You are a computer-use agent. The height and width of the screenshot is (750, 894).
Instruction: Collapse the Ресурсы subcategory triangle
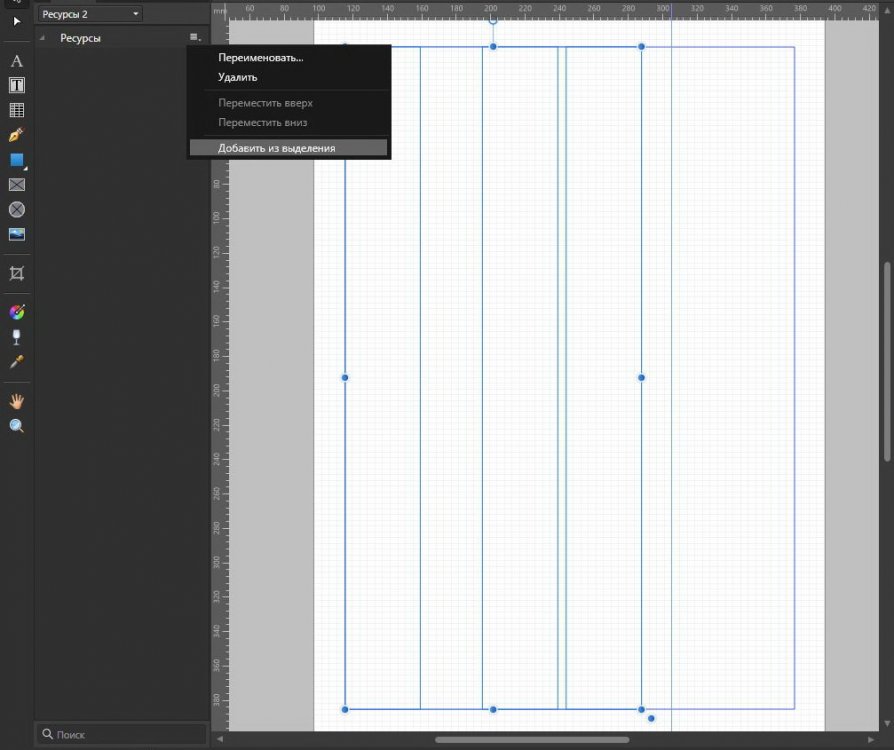coord(42,38)
